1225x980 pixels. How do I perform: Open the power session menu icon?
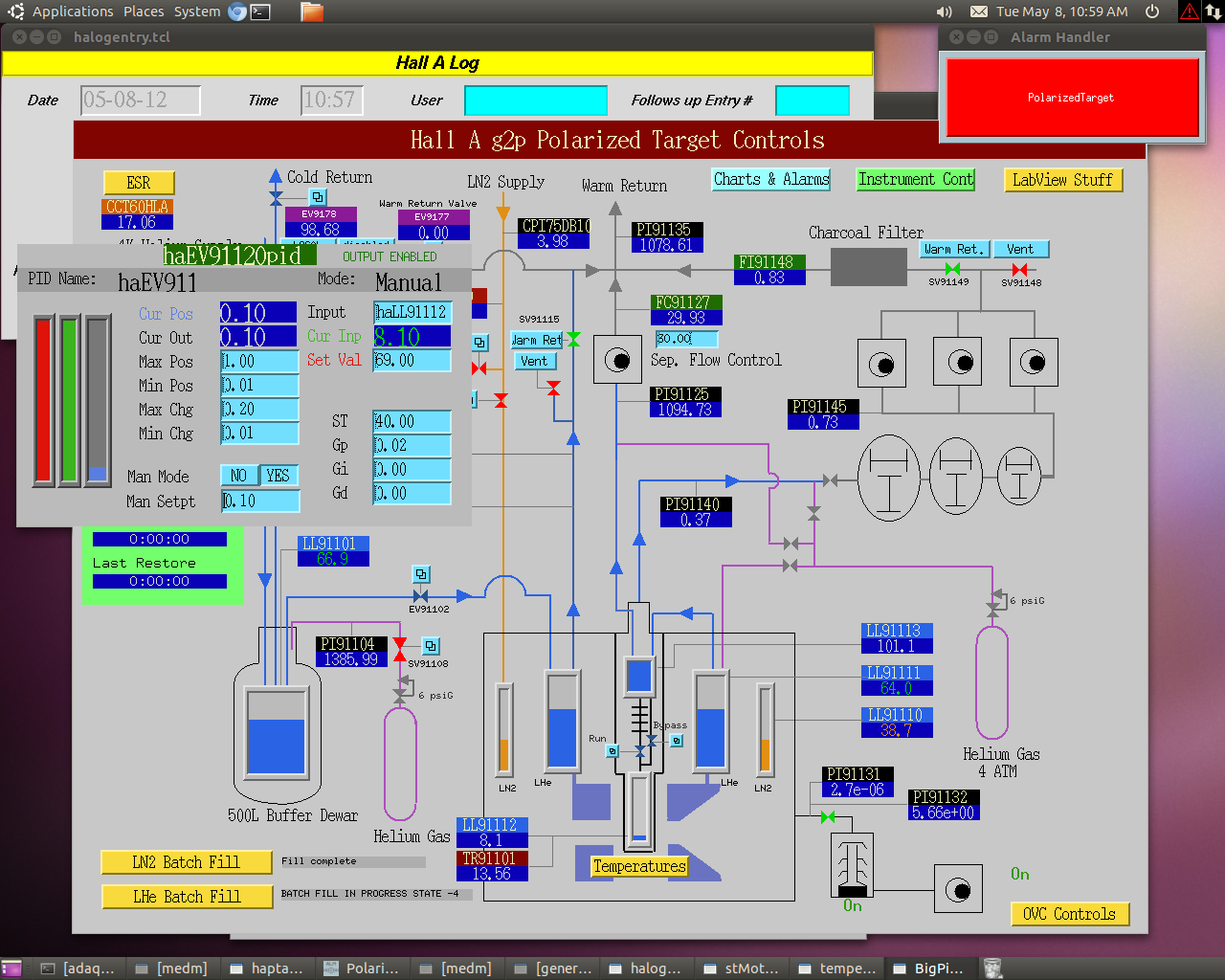1152,11
